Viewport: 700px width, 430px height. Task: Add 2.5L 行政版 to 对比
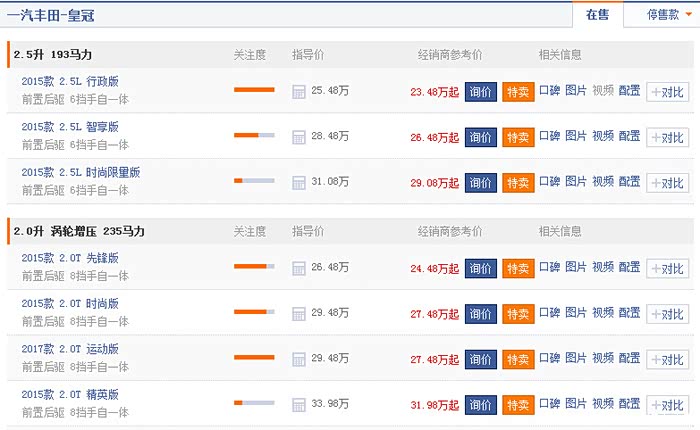click(668, 92)
